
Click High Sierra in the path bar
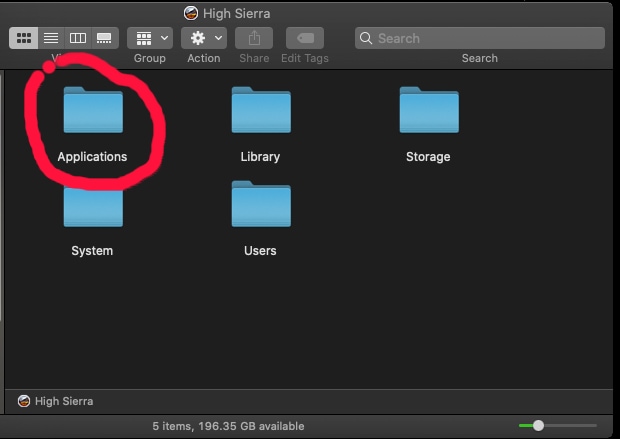(64, 401)
